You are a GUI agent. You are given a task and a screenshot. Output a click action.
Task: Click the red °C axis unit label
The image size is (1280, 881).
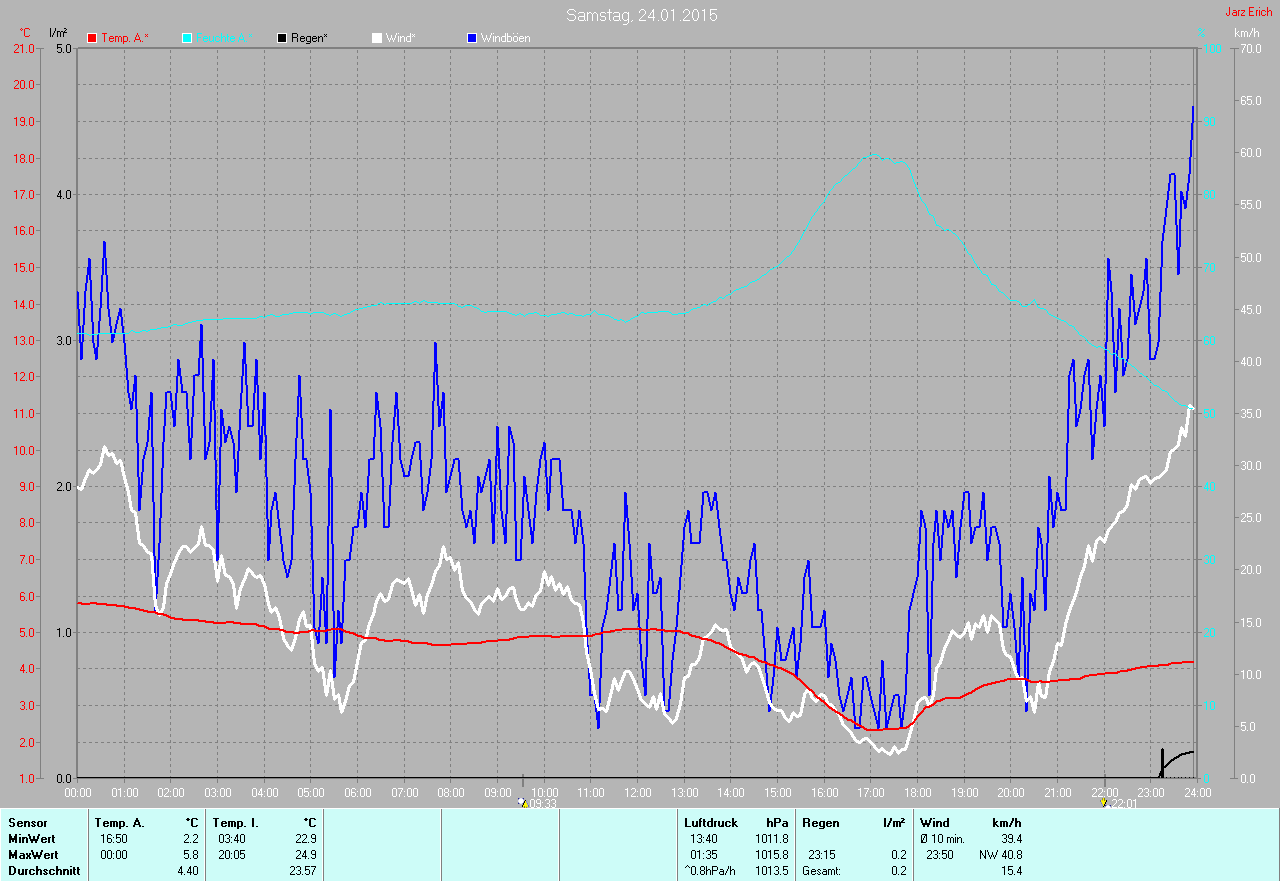pos(26,33)
